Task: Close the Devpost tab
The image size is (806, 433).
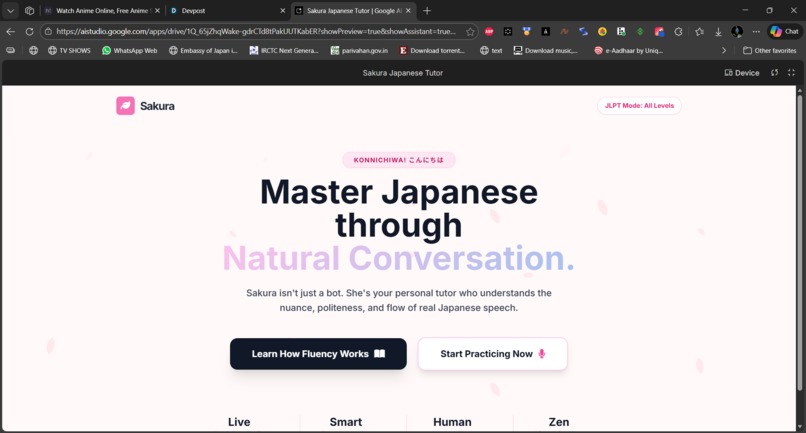Action: click(x=282, y=11)
